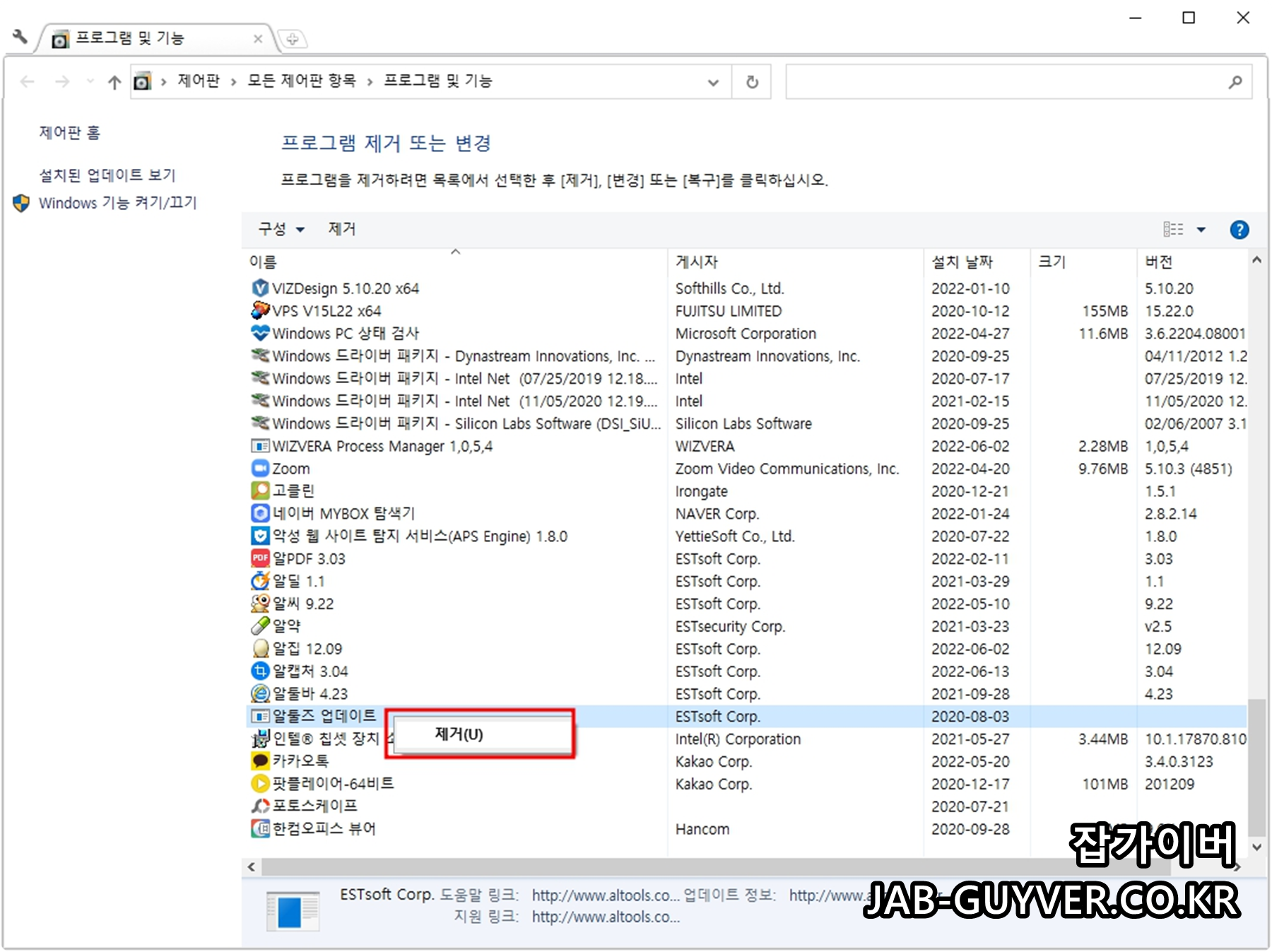Click the vertical scrollbar thumb

tap(1256, 767)
